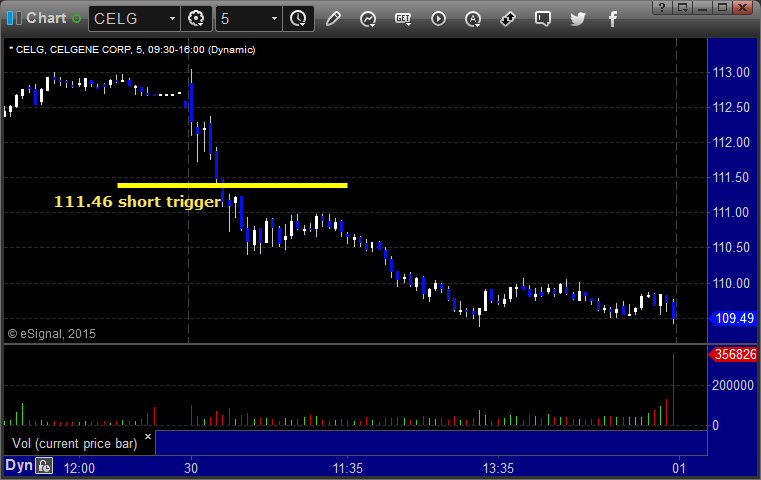Select the pencil drawing tool

click(x=333, y=19)
